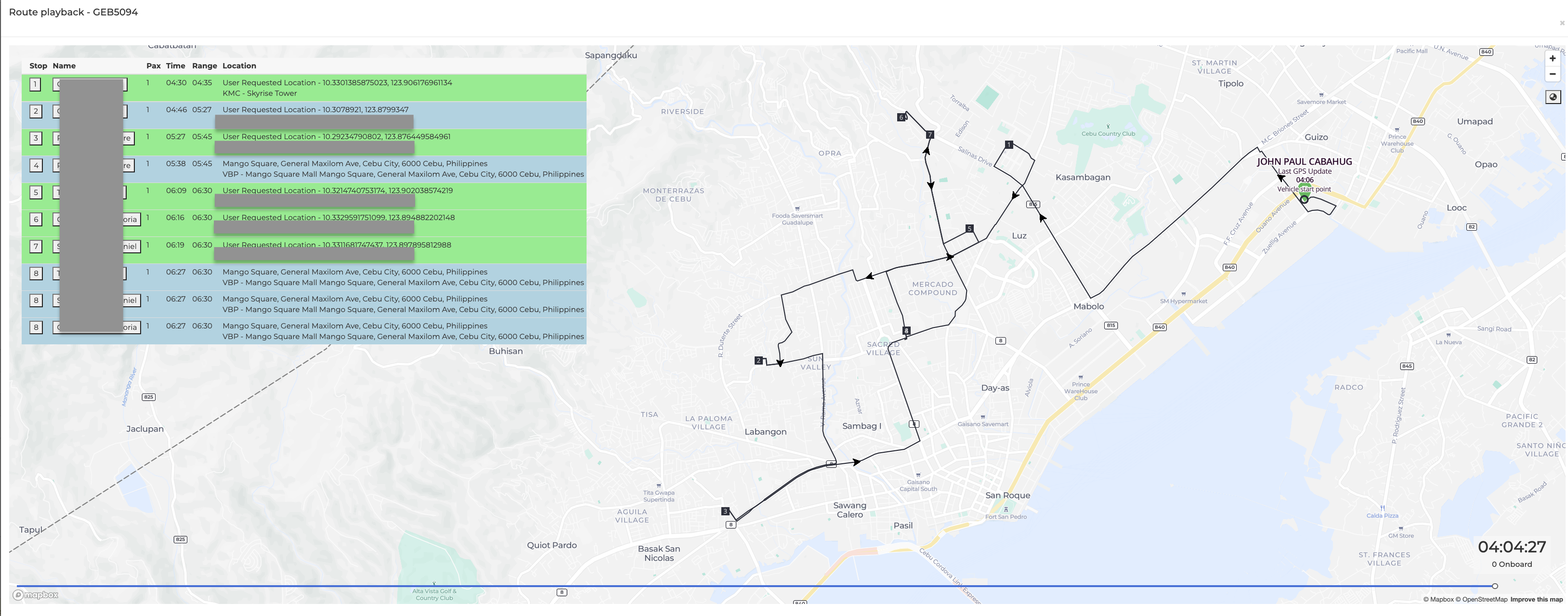Image resolution: width=1568 pixels, height=616 pixels.
Task: Select map marker 5 near Luz
Action: (969, 229)
